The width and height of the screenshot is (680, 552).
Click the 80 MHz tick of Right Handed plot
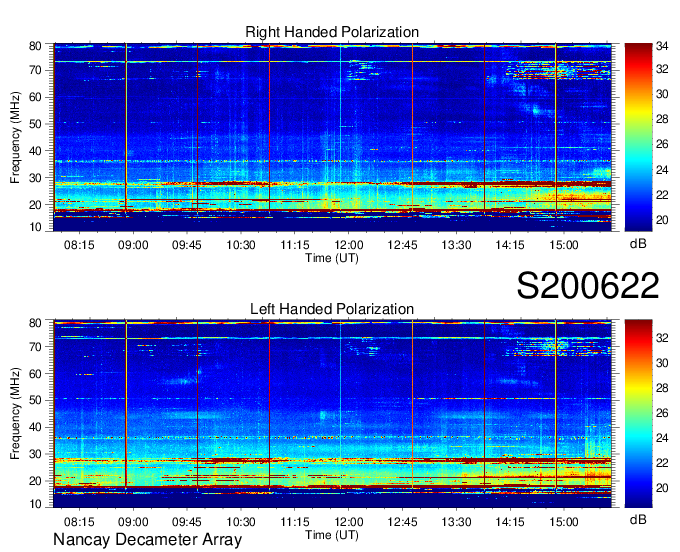(36, 46)
